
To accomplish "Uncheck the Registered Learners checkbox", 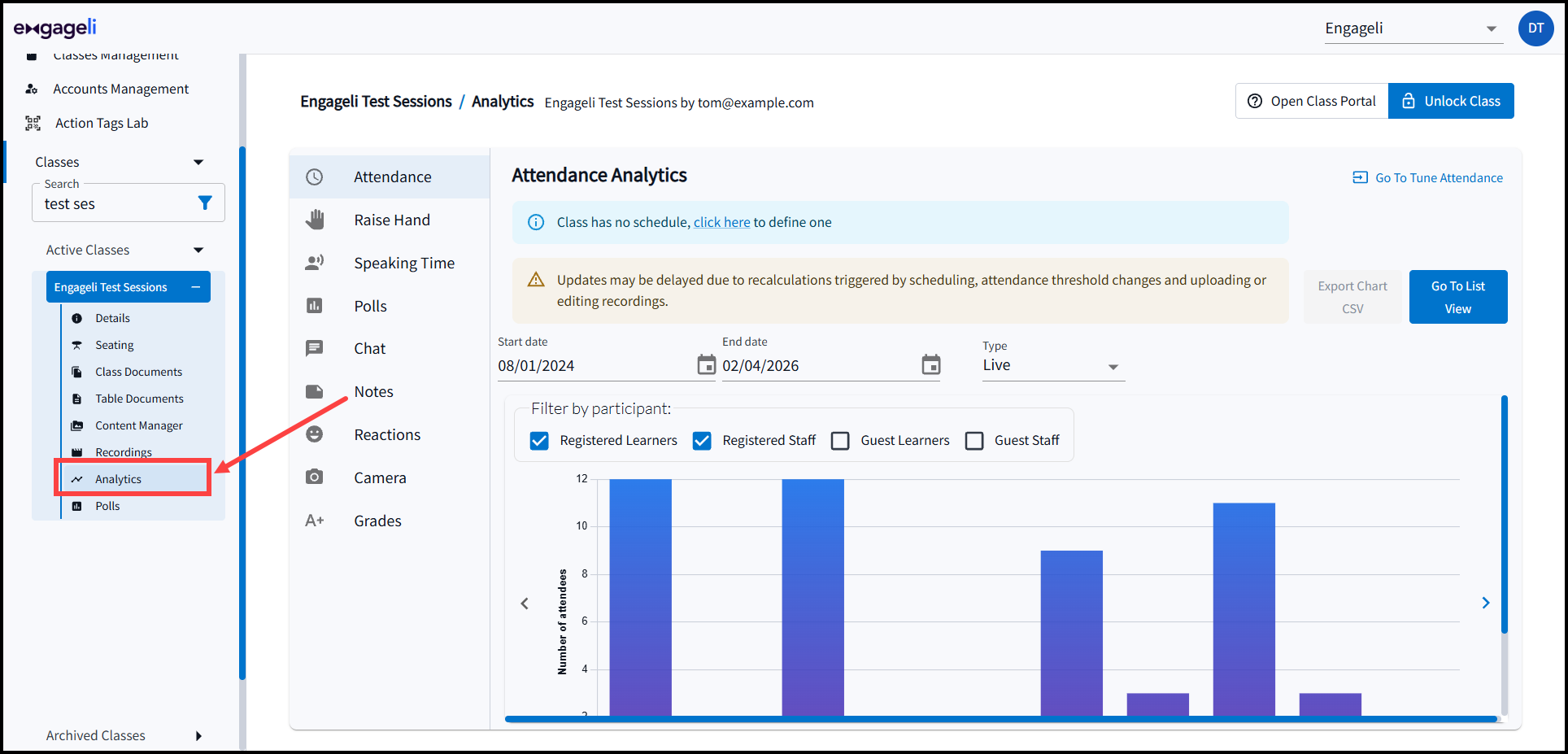I will pos(539,441).
